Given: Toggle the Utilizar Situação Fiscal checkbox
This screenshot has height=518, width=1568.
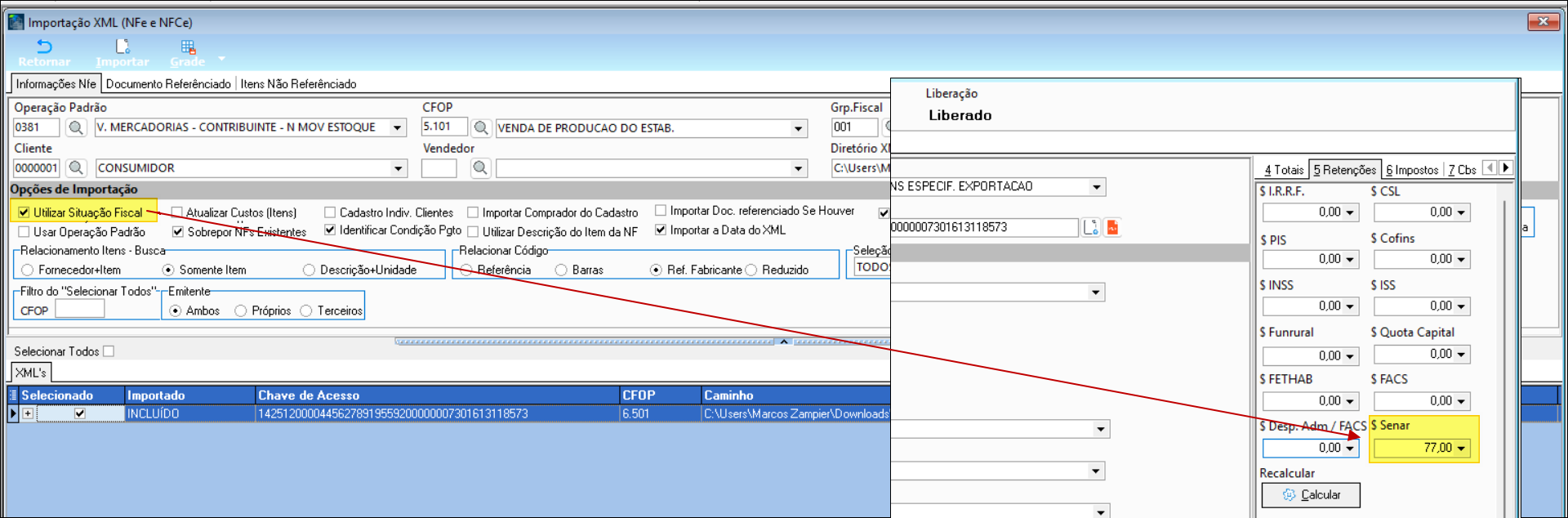Looking at the screenshot, I should point(24,212).
